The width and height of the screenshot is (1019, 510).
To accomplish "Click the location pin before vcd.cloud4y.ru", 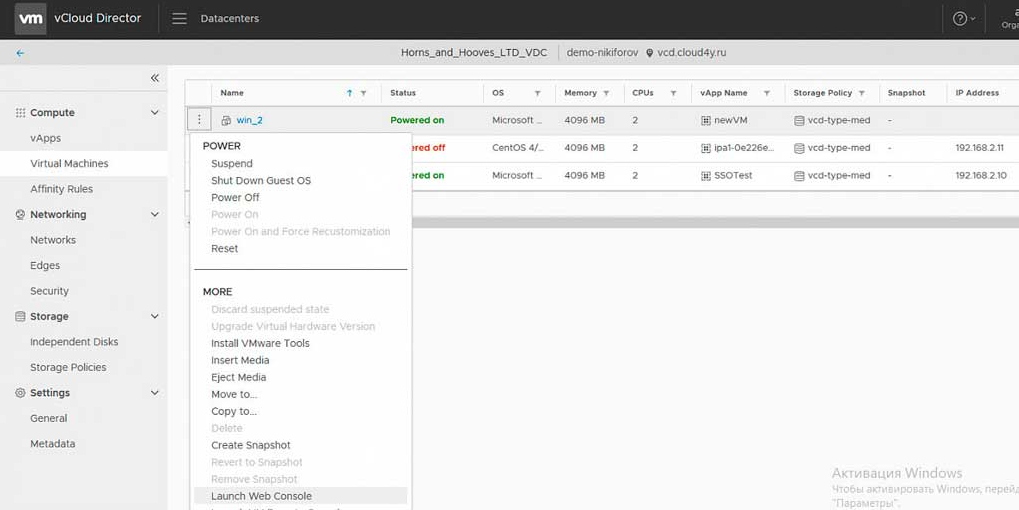I will [649, 53].
